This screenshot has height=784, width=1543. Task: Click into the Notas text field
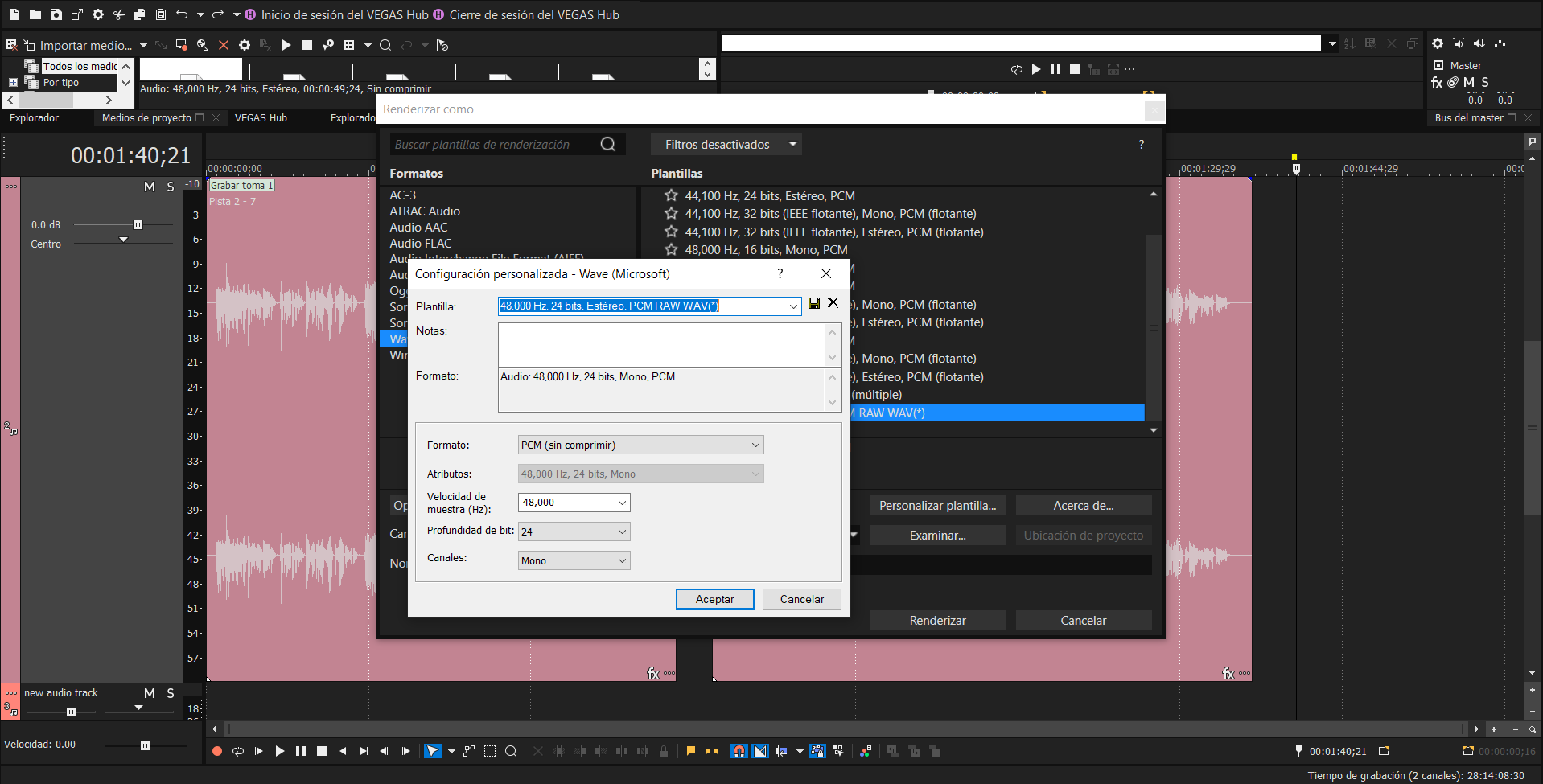pyautogui.click(x=660, y=344)
